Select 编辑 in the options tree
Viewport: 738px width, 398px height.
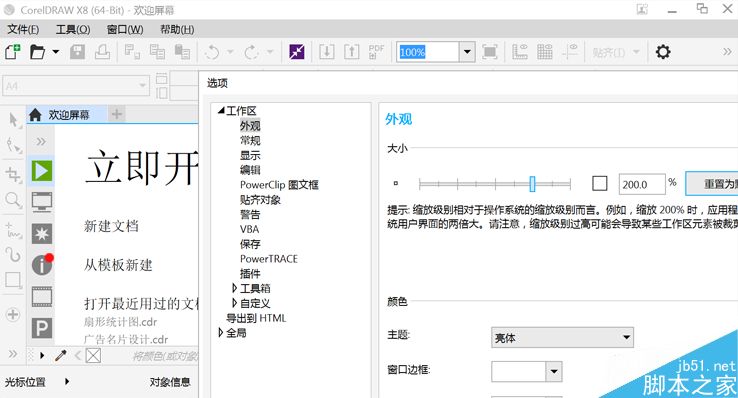[250, 170]
